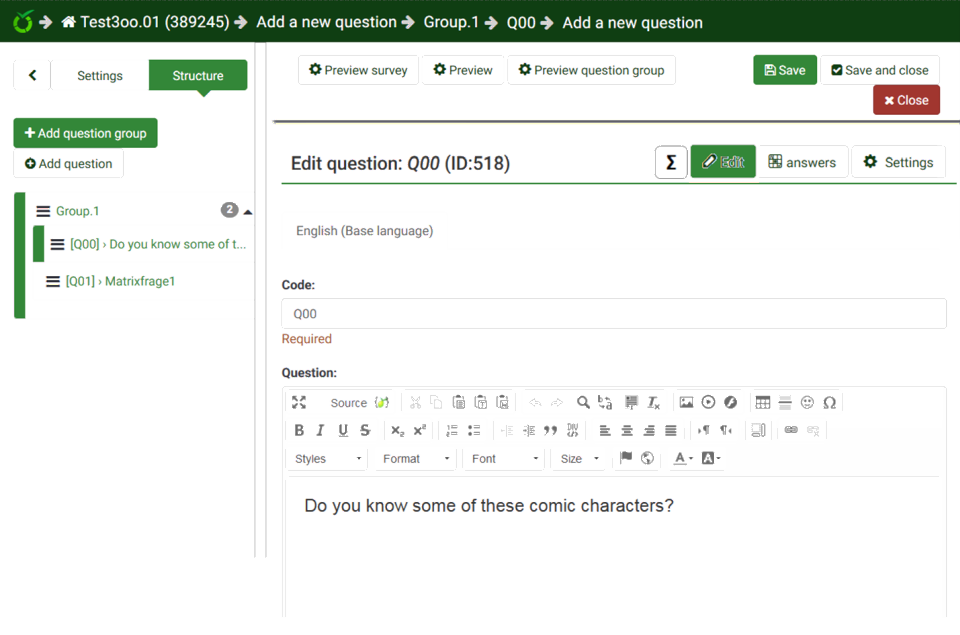Image resolution: width=960 pixels, height=635 pixels.
Task: Maximize the question editor
Action: click(x=299, y=402)
